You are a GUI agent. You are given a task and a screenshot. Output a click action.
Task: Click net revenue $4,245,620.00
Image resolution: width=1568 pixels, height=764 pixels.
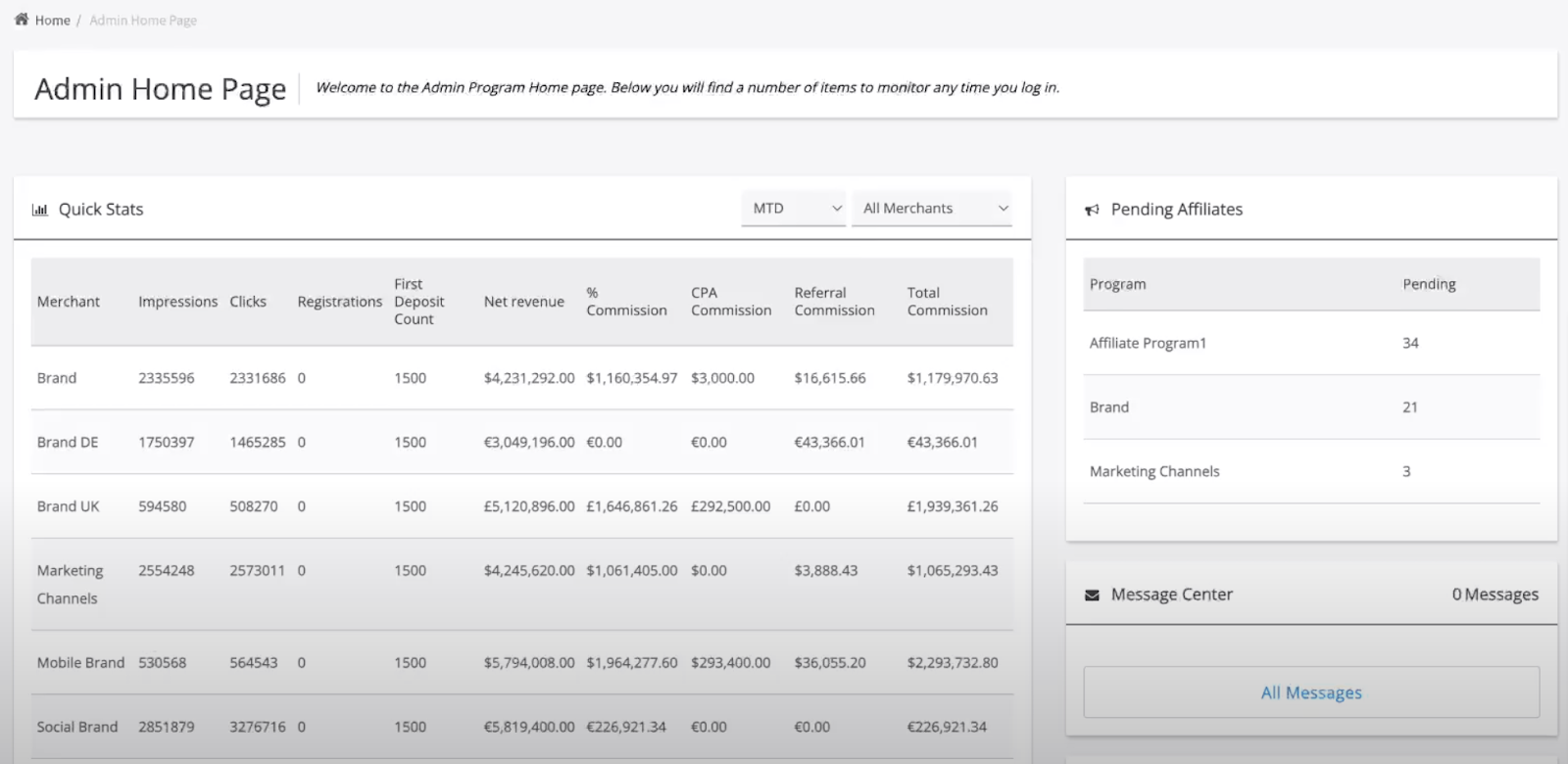(529, 571)
